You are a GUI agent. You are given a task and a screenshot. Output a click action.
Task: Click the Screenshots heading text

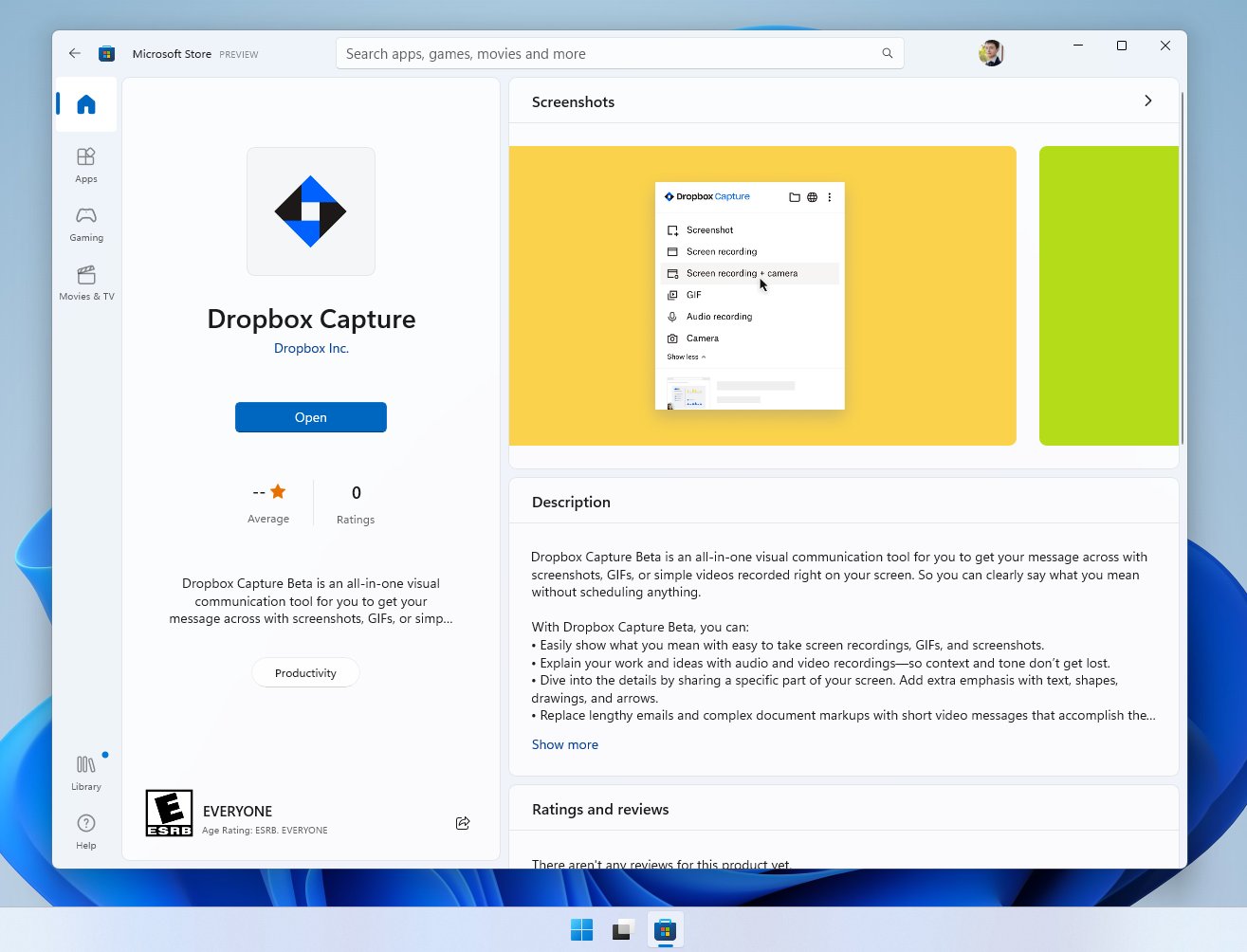pyautogui.click(x=573, y=101)
